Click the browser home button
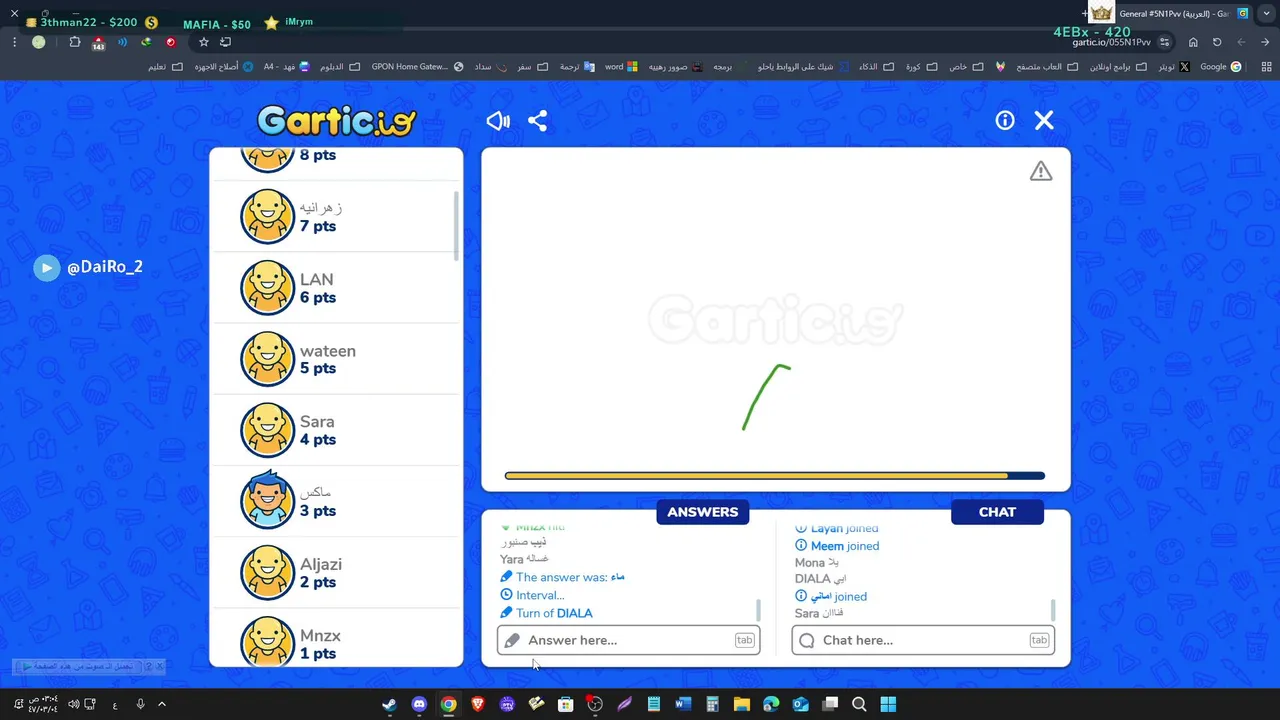Viewport: 1280px width, 720px height. tap(1193, 42)
